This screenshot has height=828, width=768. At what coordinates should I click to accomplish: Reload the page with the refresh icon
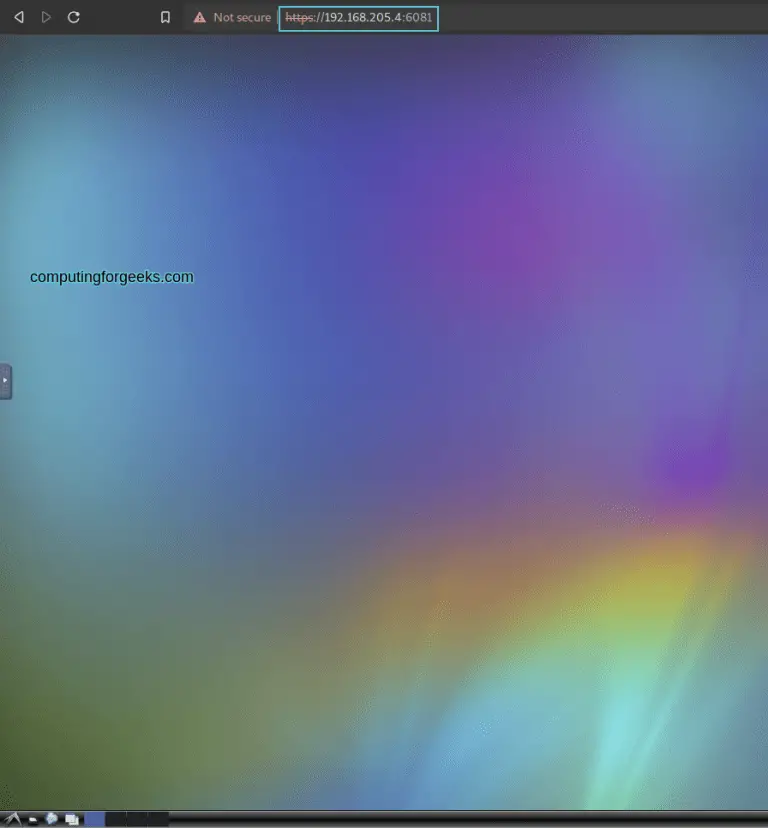73,17
